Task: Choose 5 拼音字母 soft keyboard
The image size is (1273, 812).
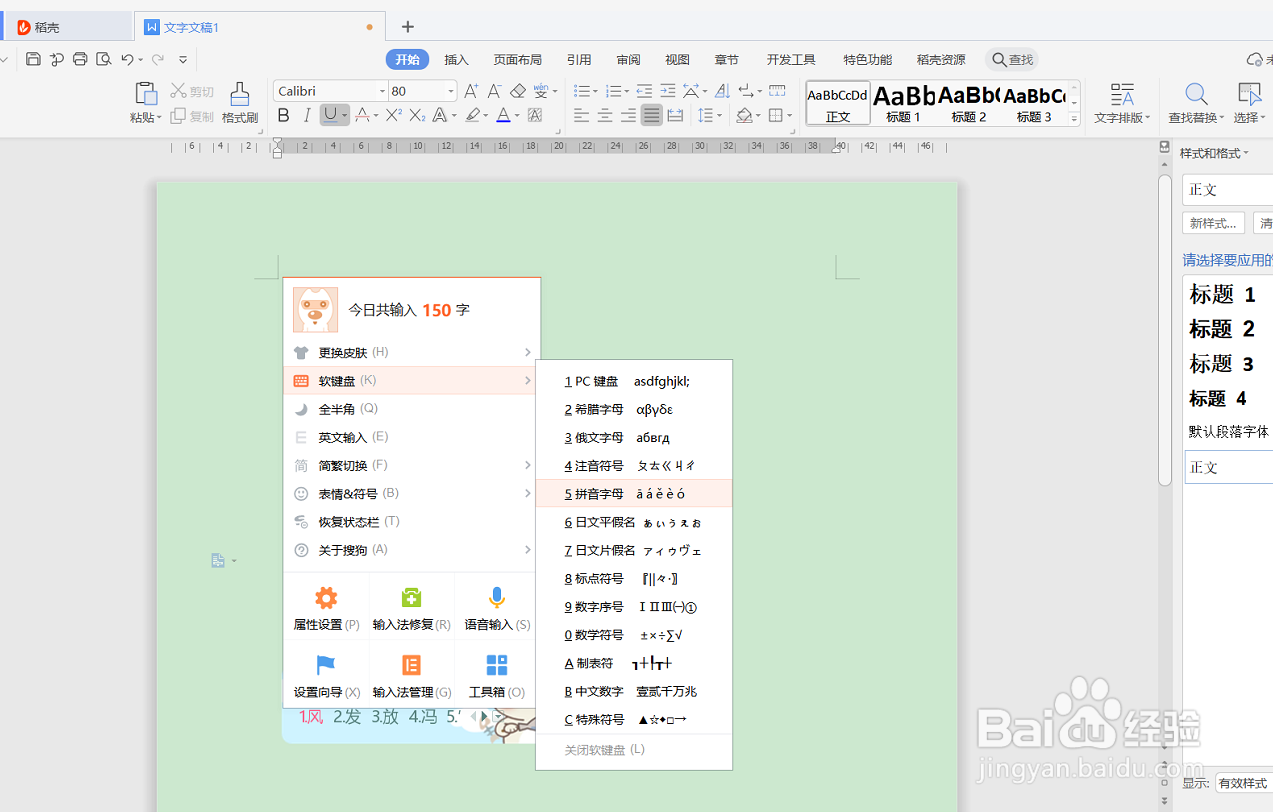Action: coord(634,494)
